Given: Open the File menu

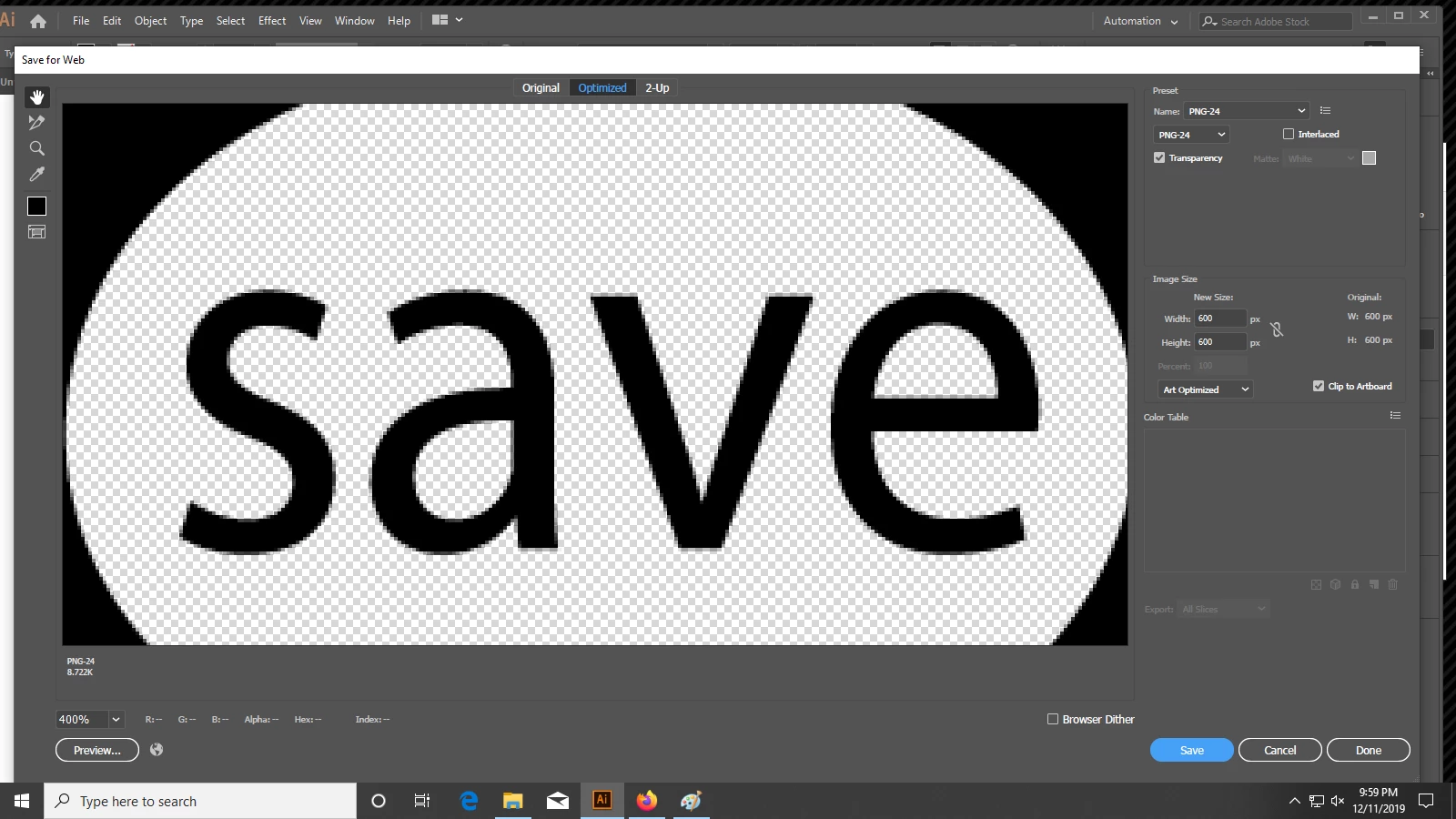Looking at the screenshot, I should 81,20.
